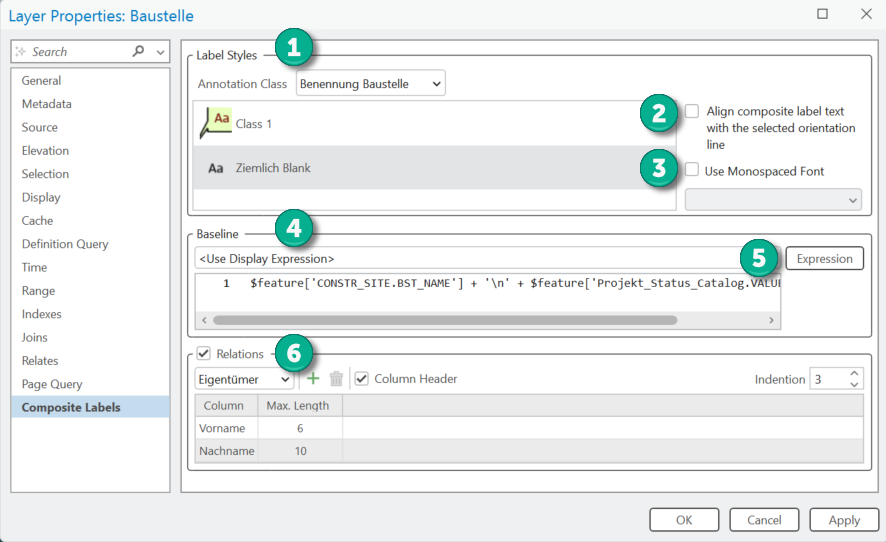Enable Use Monospaced Font checkbox
This screenshot has width=886, height=542.
tap(692, 170)
